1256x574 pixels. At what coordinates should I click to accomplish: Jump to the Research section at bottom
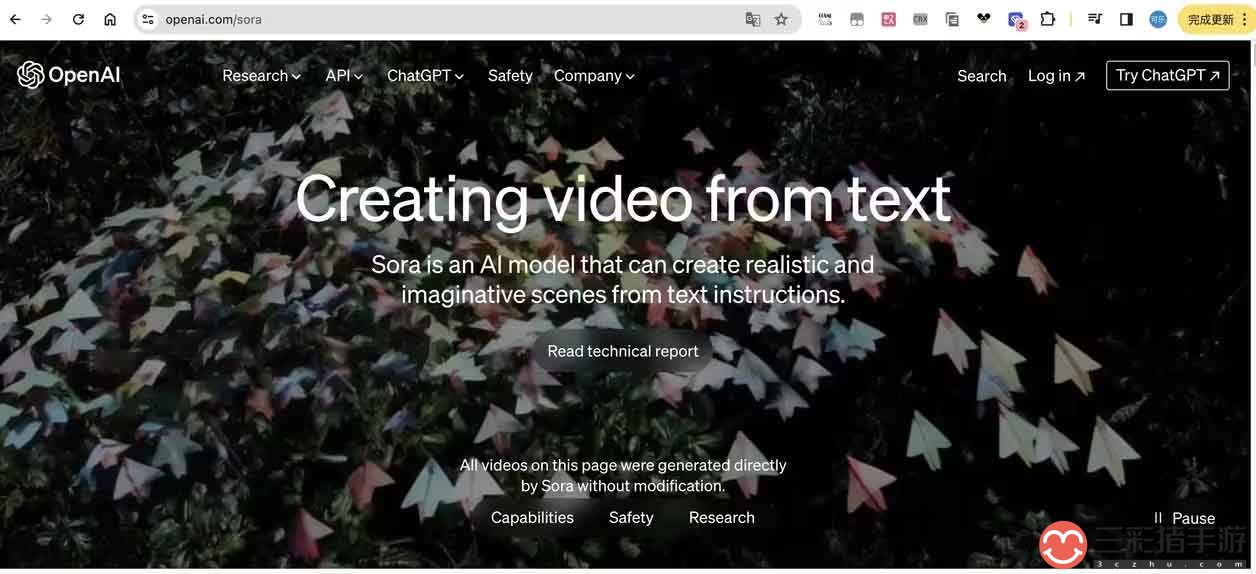pyautogui.click(x=722, y=517)
